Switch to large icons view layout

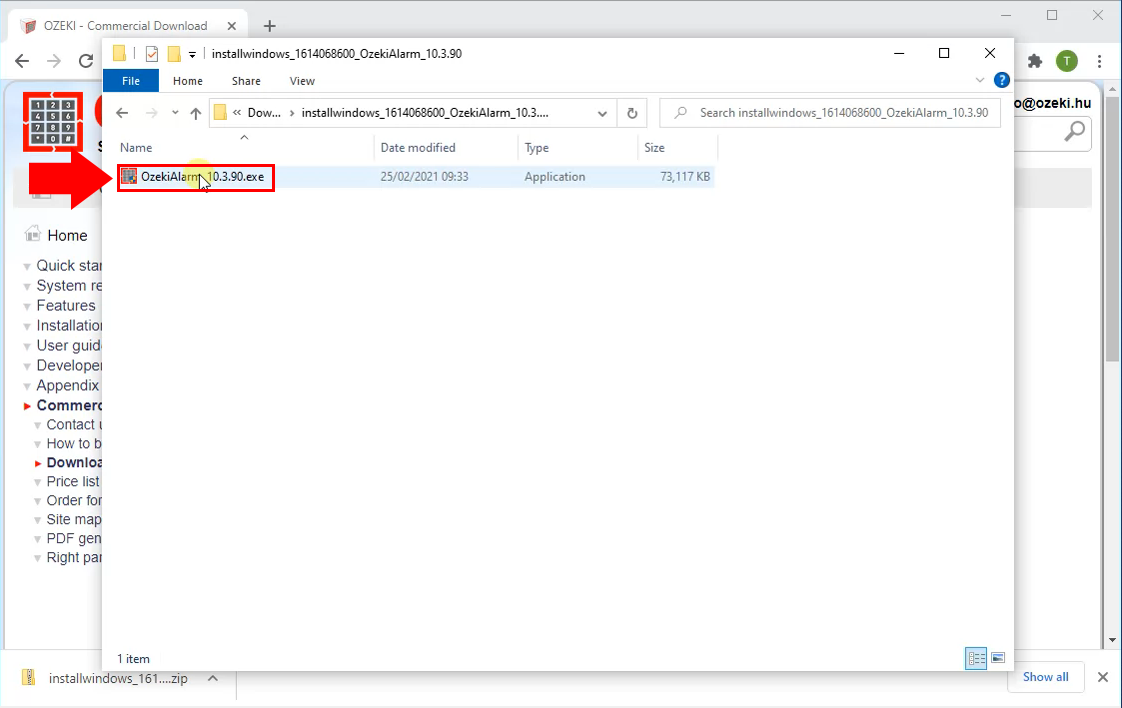[x=998, y=658]
